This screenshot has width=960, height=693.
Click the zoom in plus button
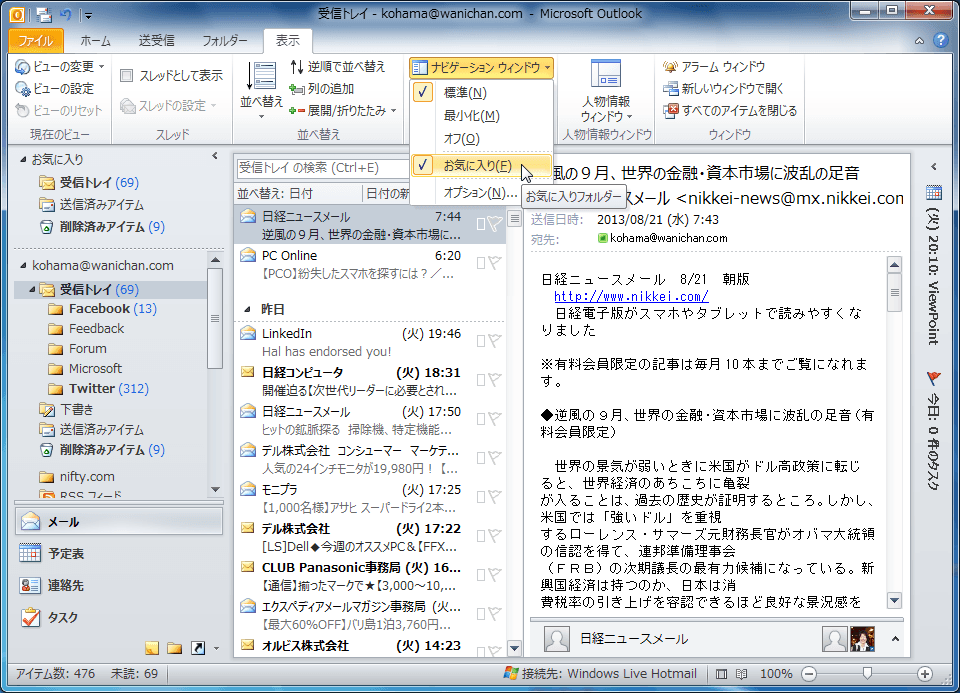[924, 674]
